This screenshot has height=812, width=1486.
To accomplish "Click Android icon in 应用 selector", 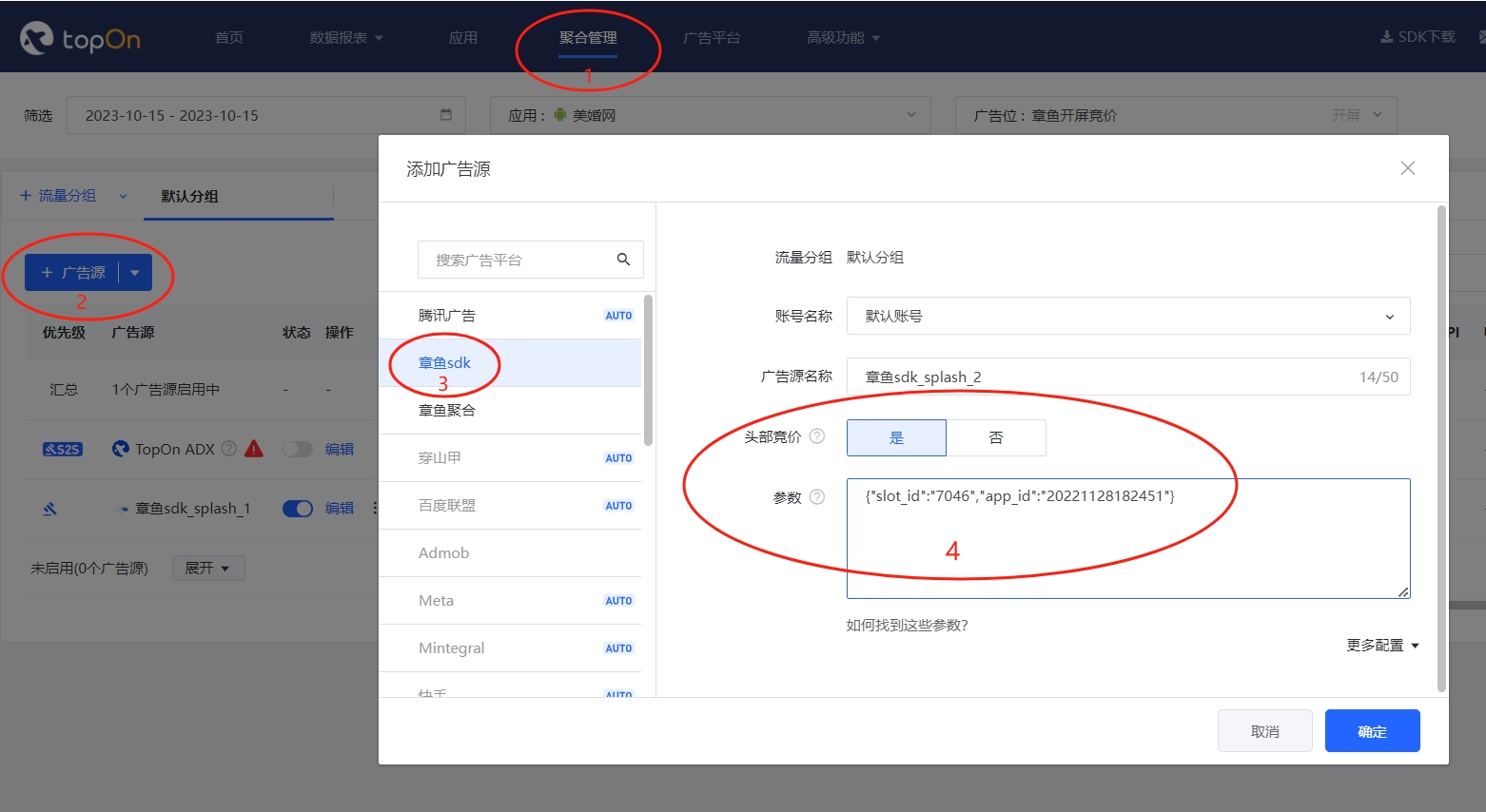I will 560,115.
